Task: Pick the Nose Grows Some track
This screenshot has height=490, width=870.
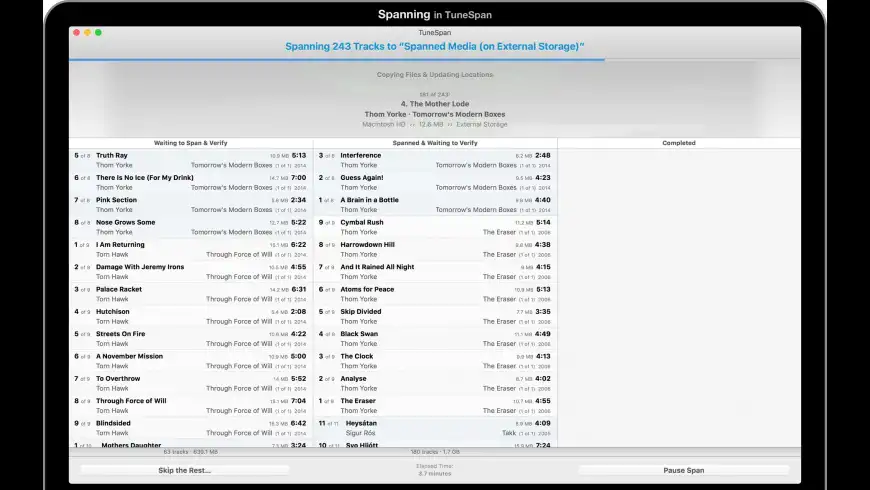Action: pos(190,226)
